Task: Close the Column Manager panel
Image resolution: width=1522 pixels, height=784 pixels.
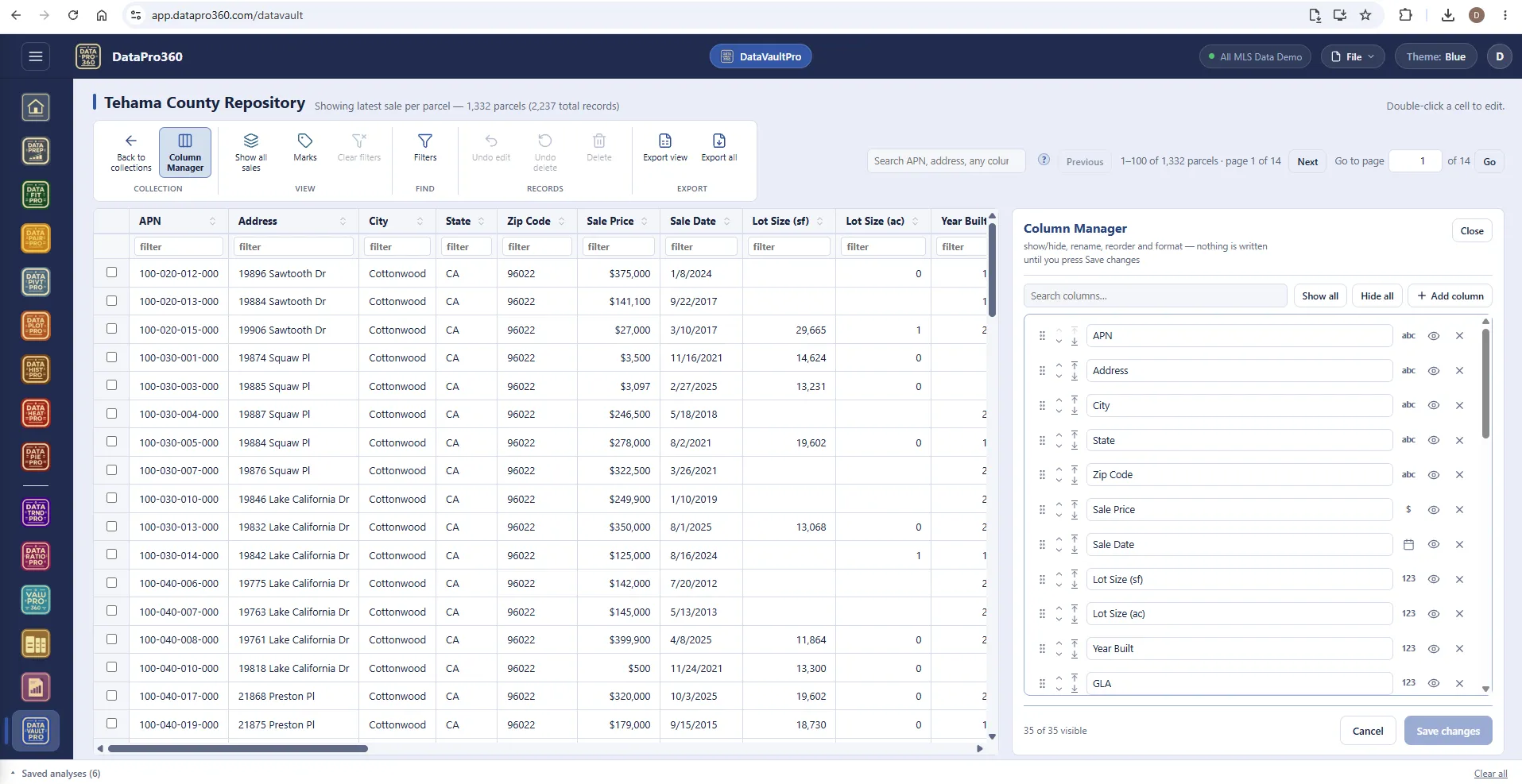Action: [1471, 231]
